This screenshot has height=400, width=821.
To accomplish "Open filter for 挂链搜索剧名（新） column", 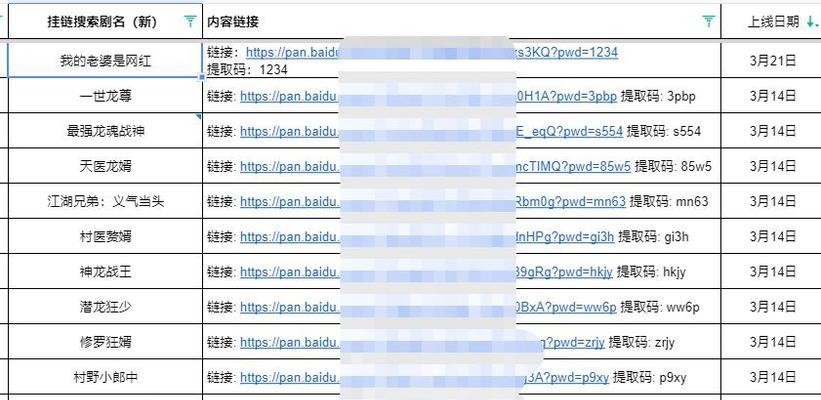I will 190,21.
